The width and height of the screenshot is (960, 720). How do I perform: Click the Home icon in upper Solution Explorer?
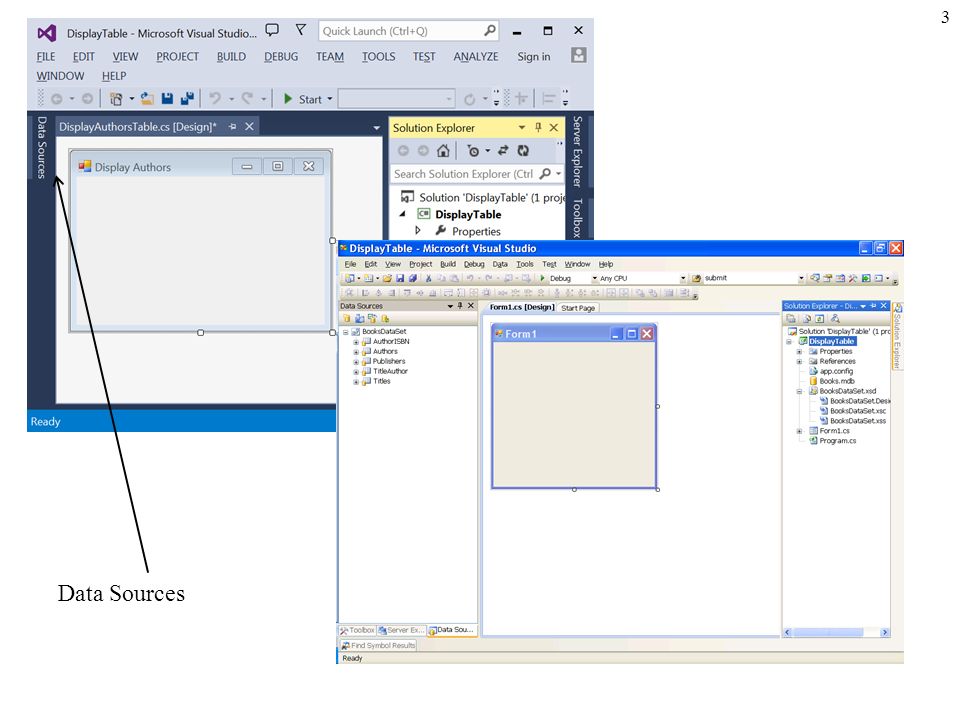443,151
